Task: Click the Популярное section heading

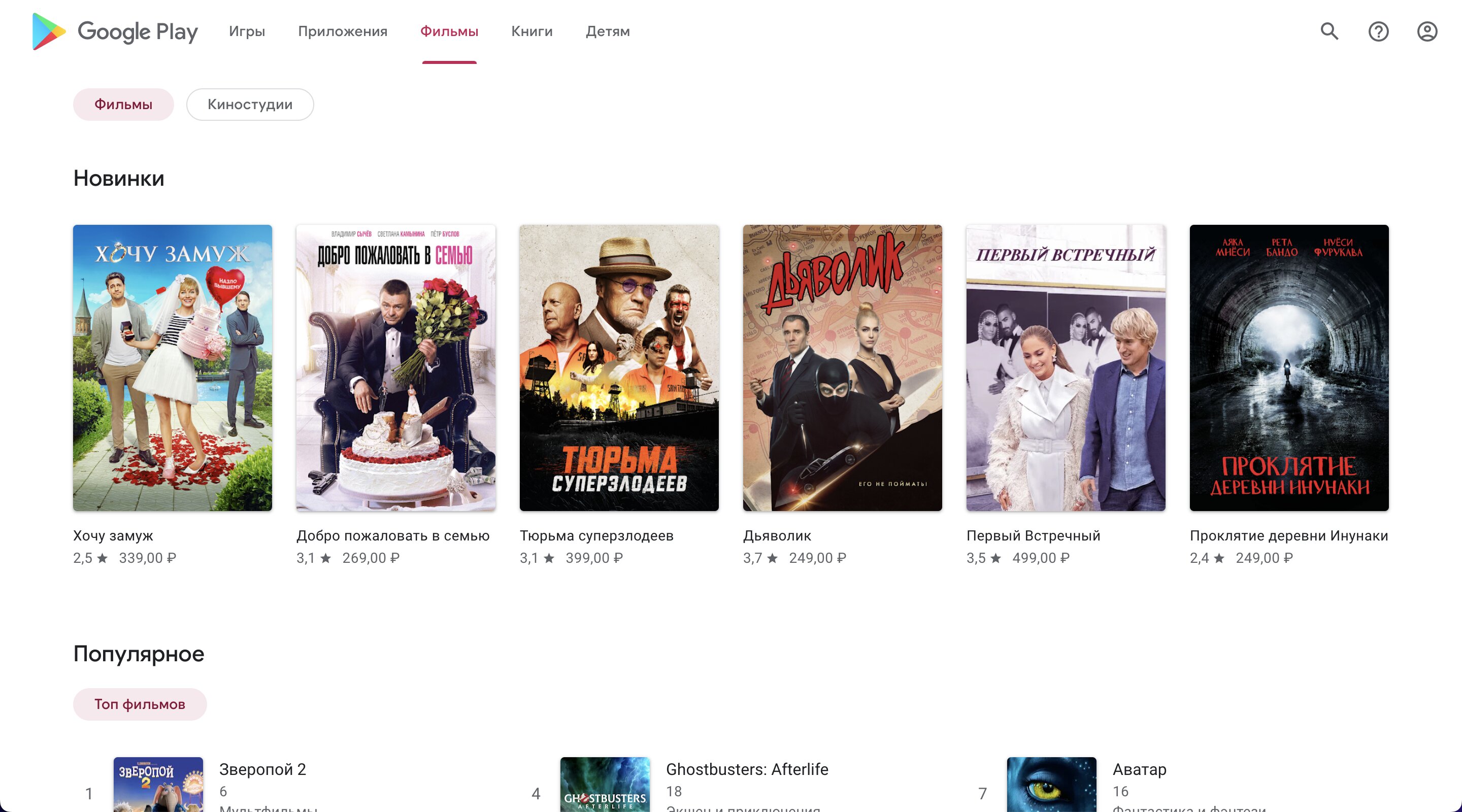Action: 139,654
